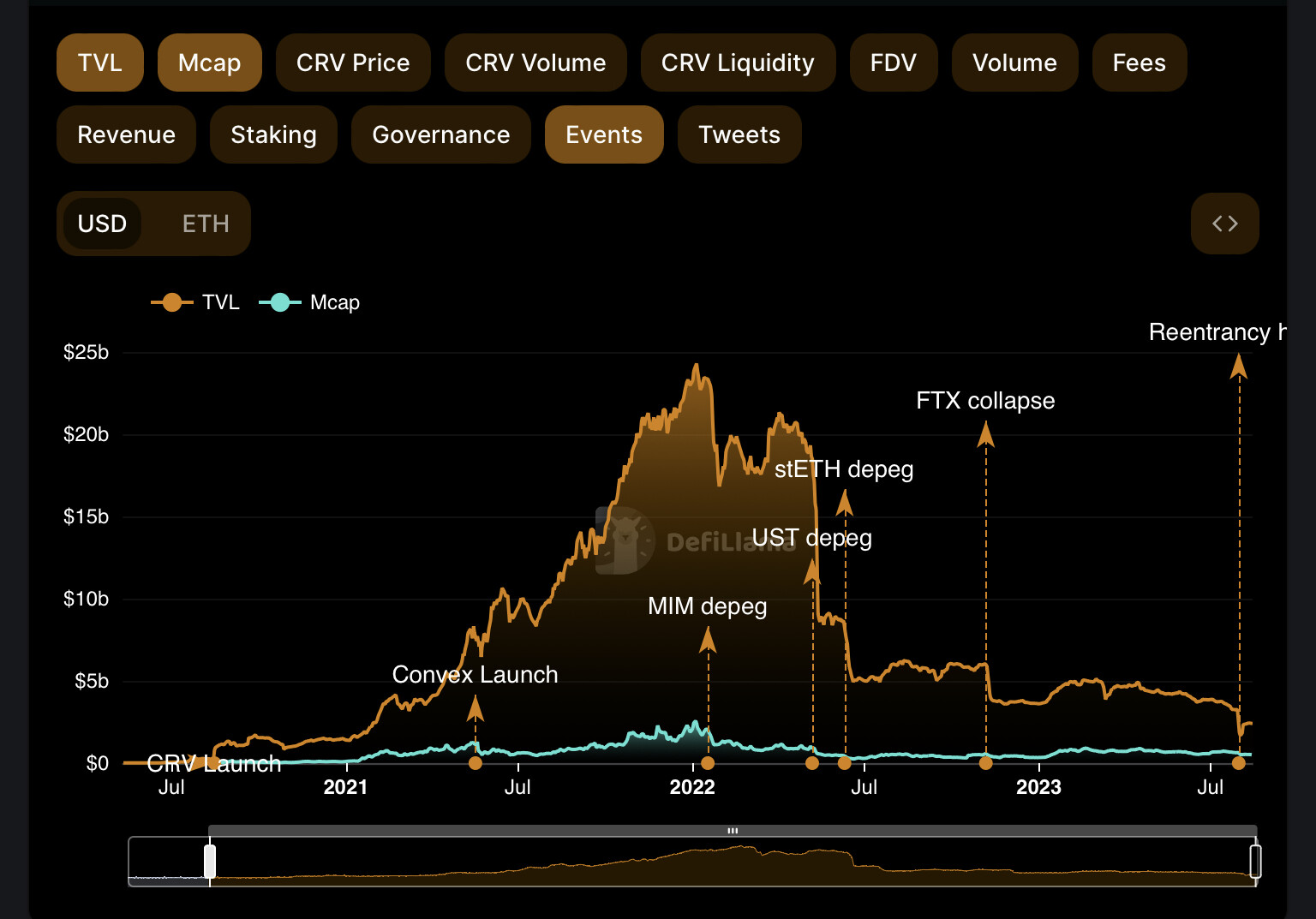1316x919 pixels.
Task: Click the Convex Launch event dot
Action: pyautogui.click(x=476, y=763)
